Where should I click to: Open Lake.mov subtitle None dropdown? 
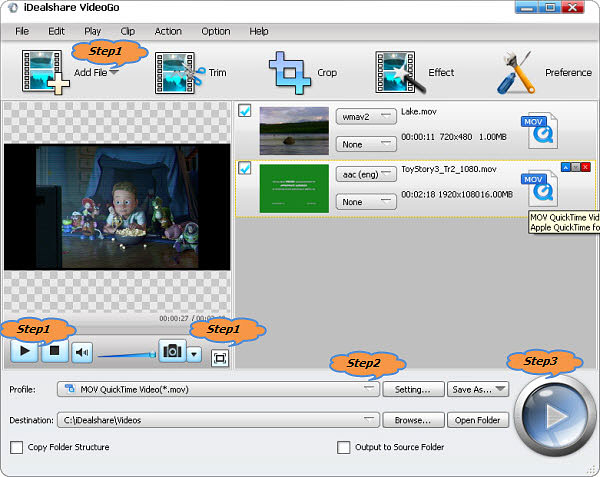click(366, 144)
